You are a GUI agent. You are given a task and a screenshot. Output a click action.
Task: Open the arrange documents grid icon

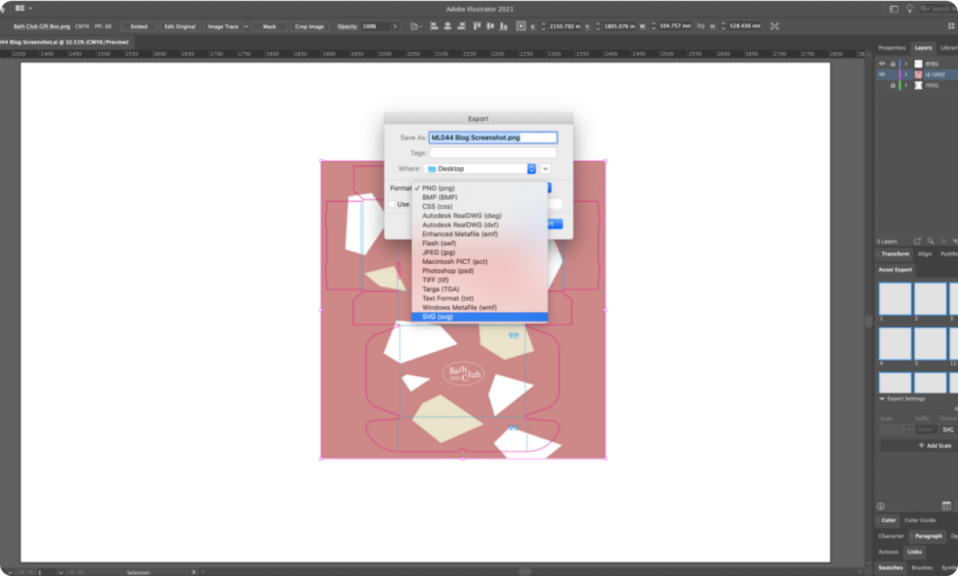pos(20,8)
